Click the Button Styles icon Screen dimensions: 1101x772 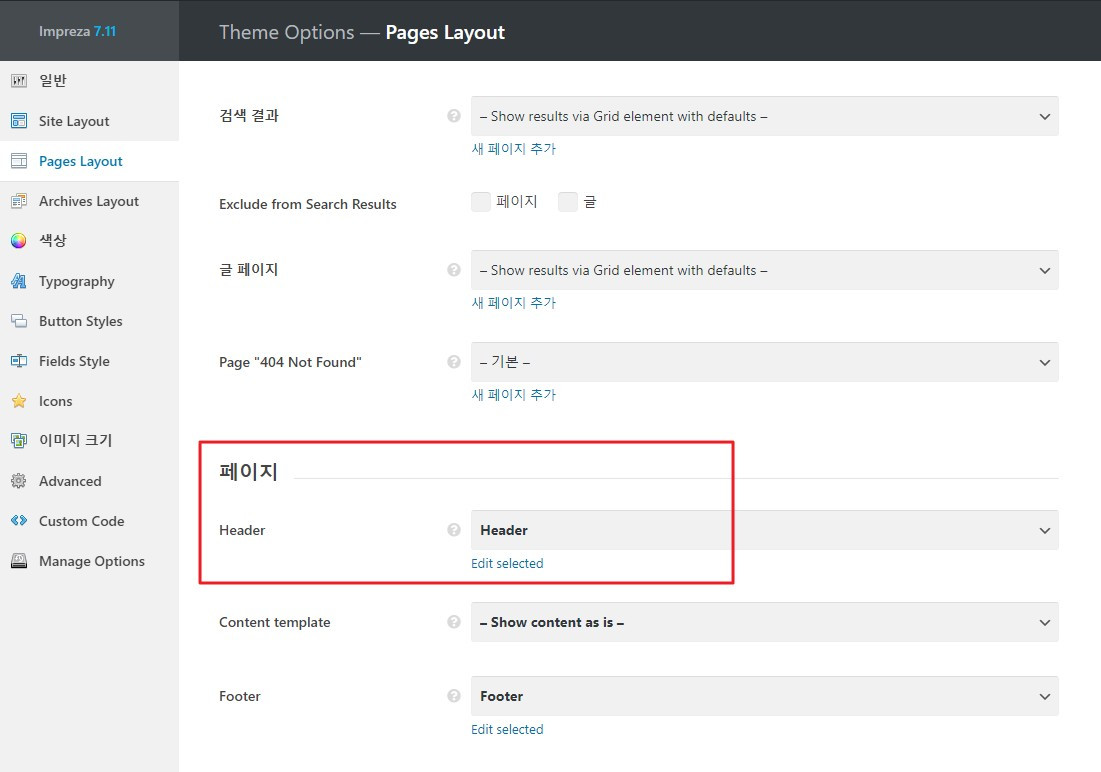pos(19,321)
